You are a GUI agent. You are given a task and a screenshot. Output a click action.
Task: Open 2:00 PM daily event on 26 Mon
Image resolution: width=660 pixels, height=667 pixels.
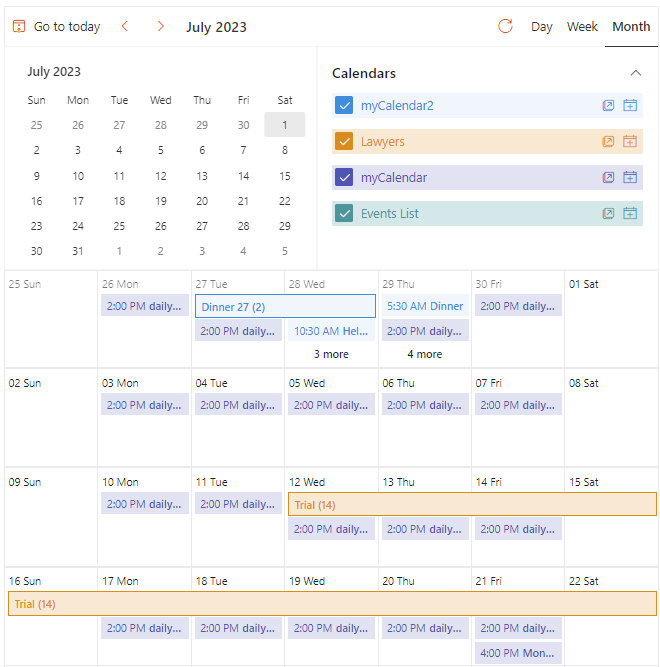tap(145, 305)
